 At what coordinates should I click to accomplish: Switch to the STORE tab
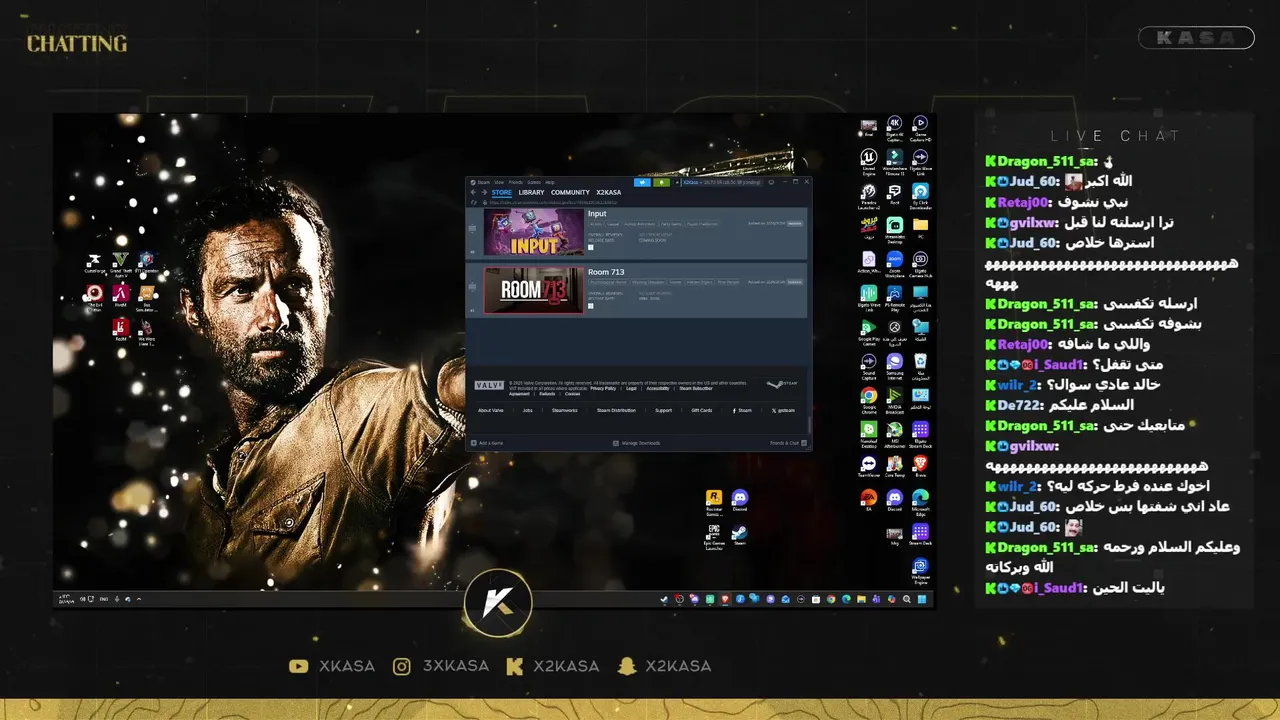point(502,192)
